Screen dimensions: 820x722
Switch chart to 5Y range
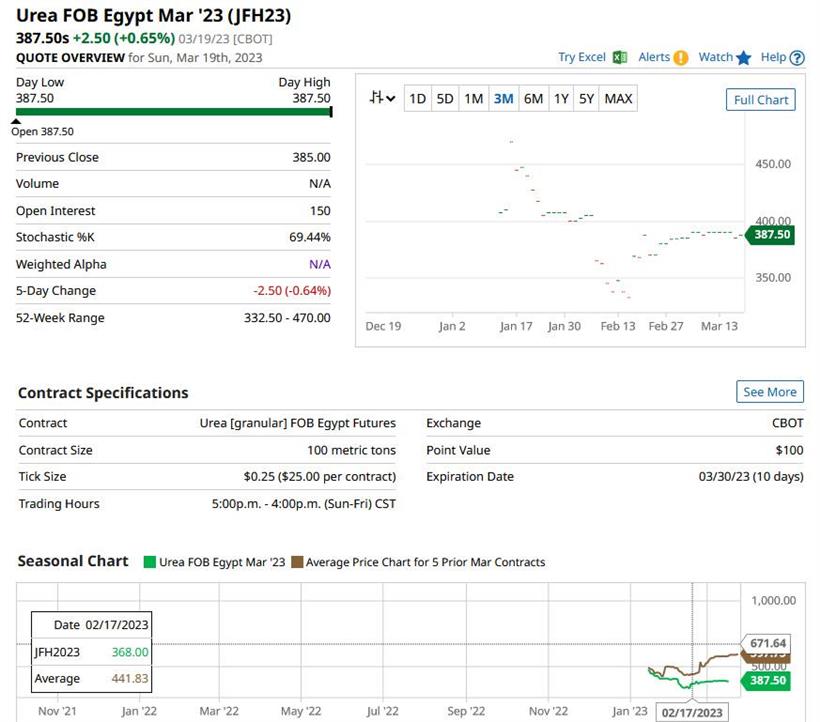[x=586, y=98]
